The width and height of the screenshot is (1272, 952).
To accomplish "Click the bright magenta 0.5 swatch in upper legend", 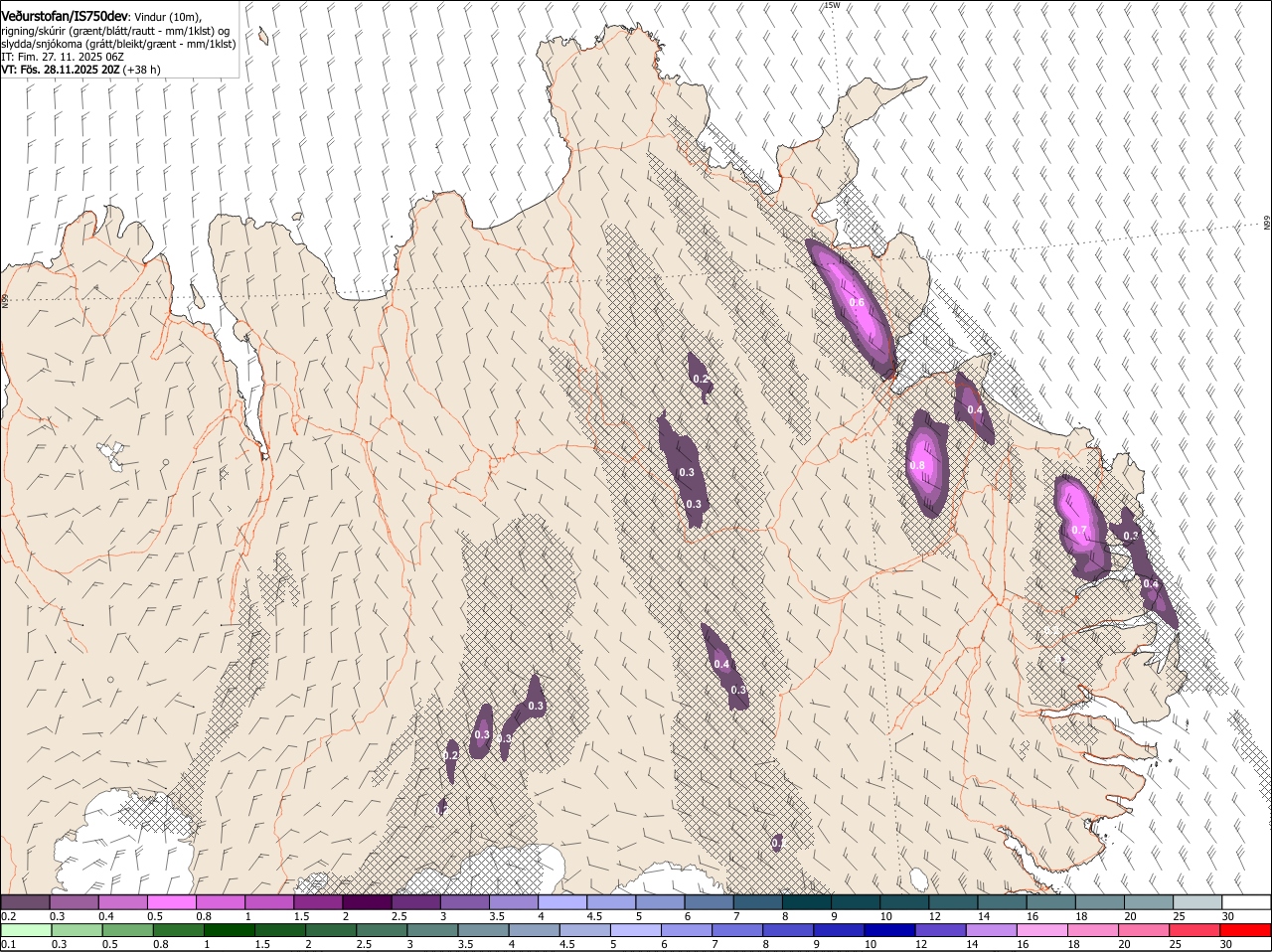I will pos(171,902).
